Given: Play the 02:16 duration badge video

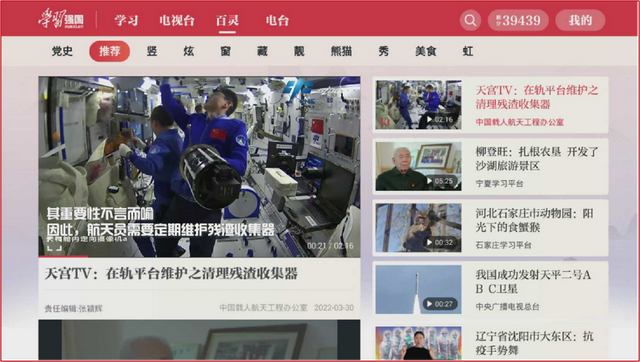Looking at the screenshot, I should [x=440, y=120].
